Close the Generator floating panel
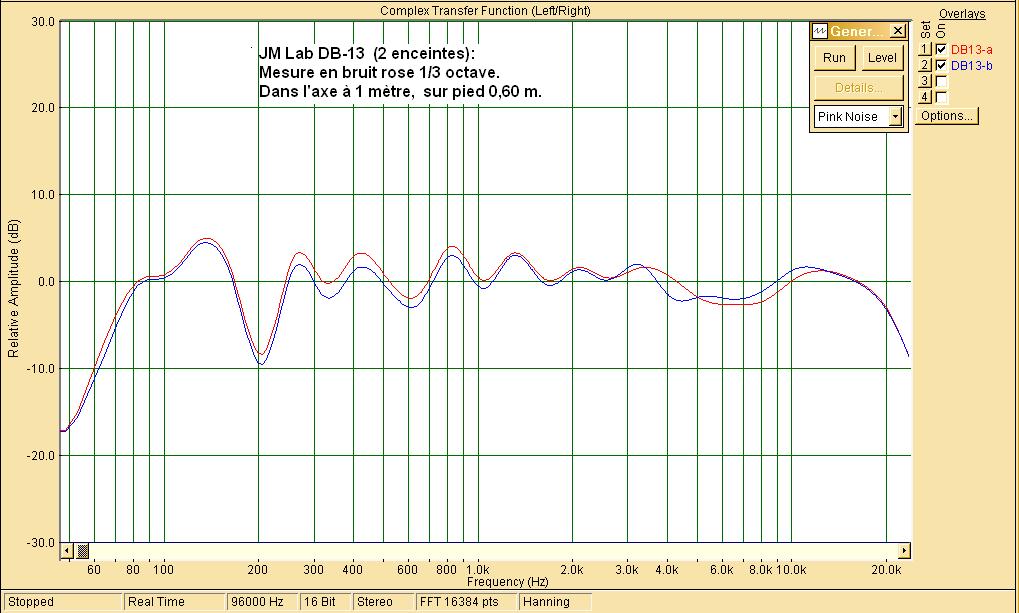 point(897,31)
